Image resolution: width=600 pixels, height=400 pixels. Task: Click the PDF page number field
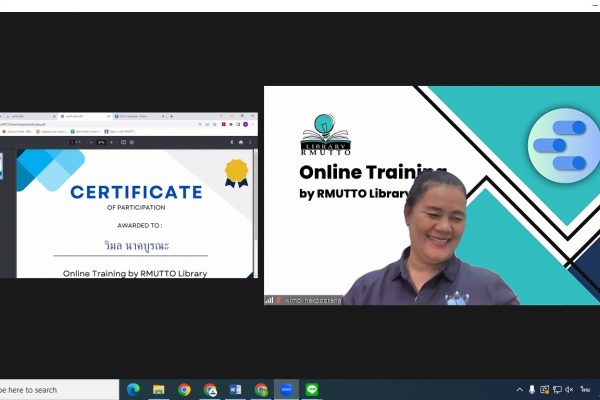tap(72, 142)
